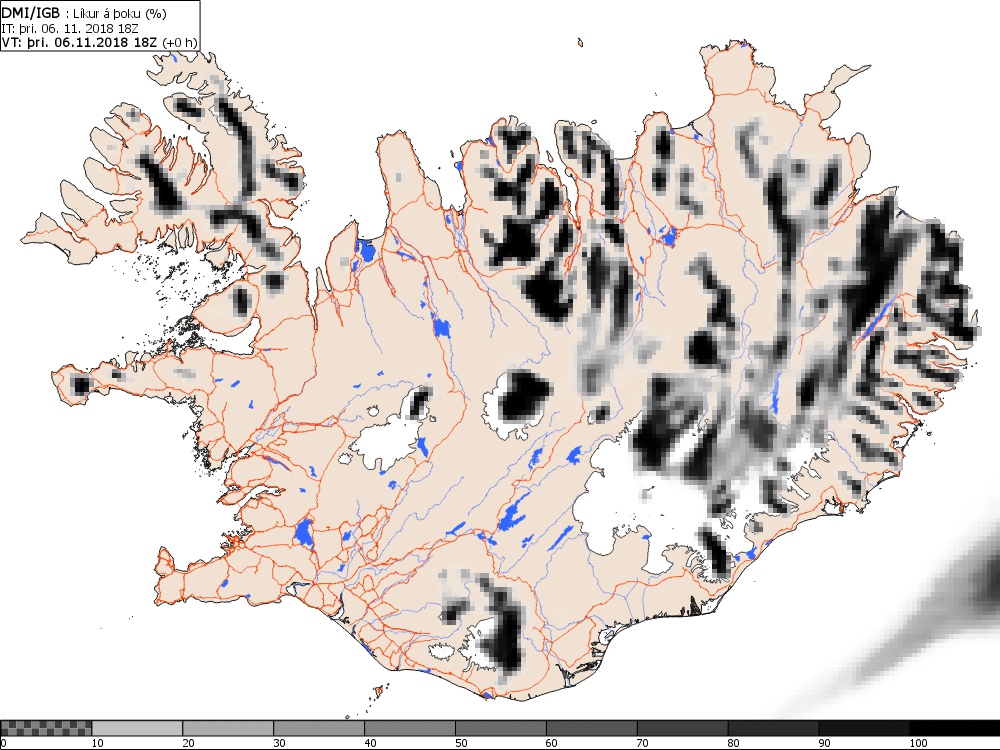The image size is (1000, 750).
Task: Click the legend label '60'
Action: click(552, 743)
